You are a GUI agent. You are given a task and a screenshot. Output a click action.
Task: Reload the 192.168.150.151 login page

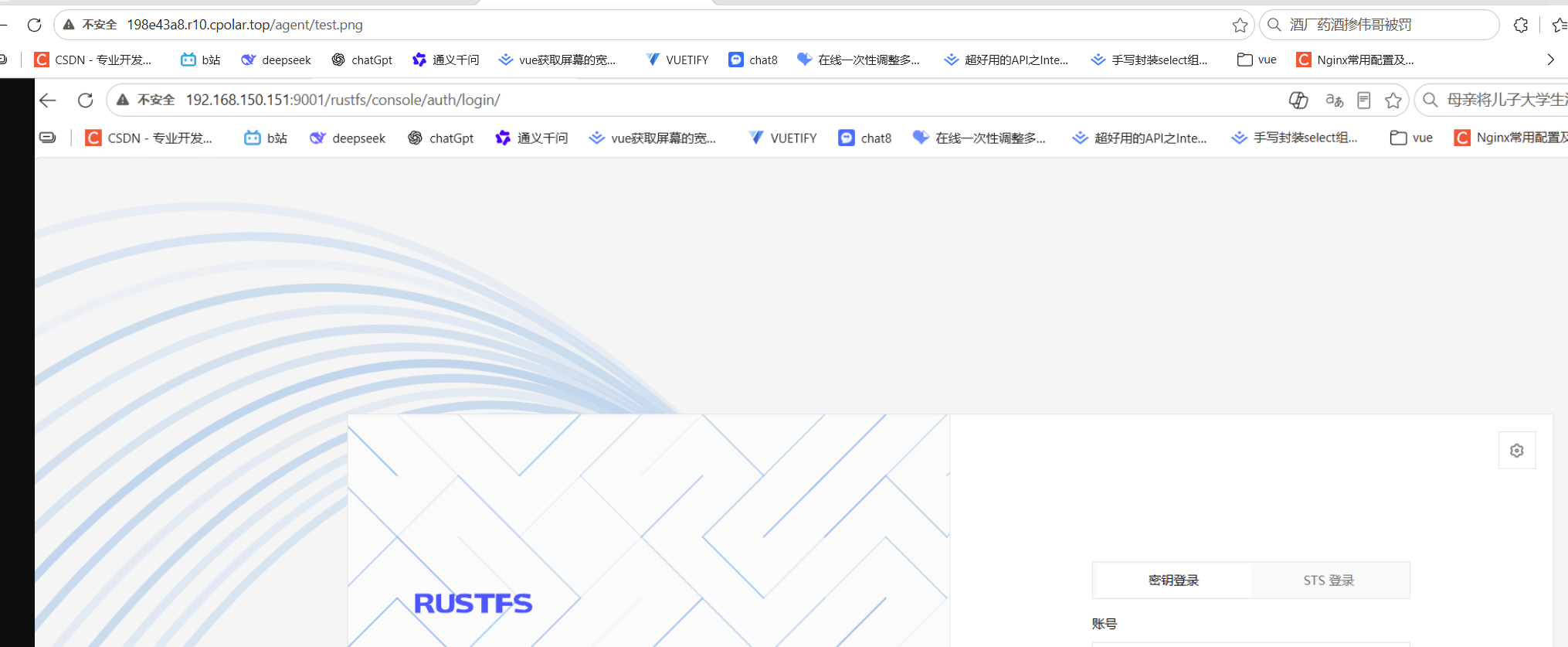(86, 100)
